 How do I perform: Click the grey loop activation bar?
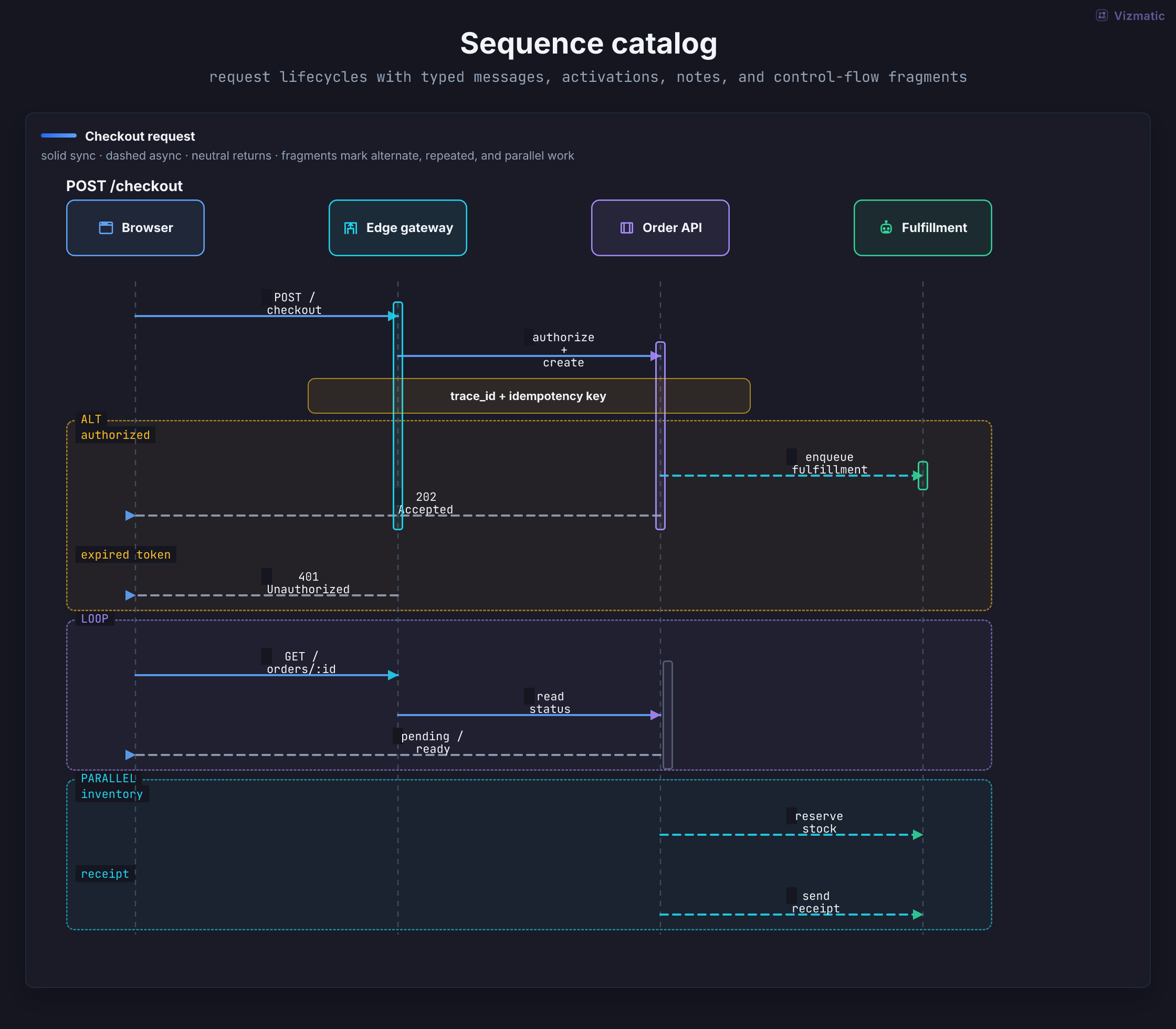667,715
